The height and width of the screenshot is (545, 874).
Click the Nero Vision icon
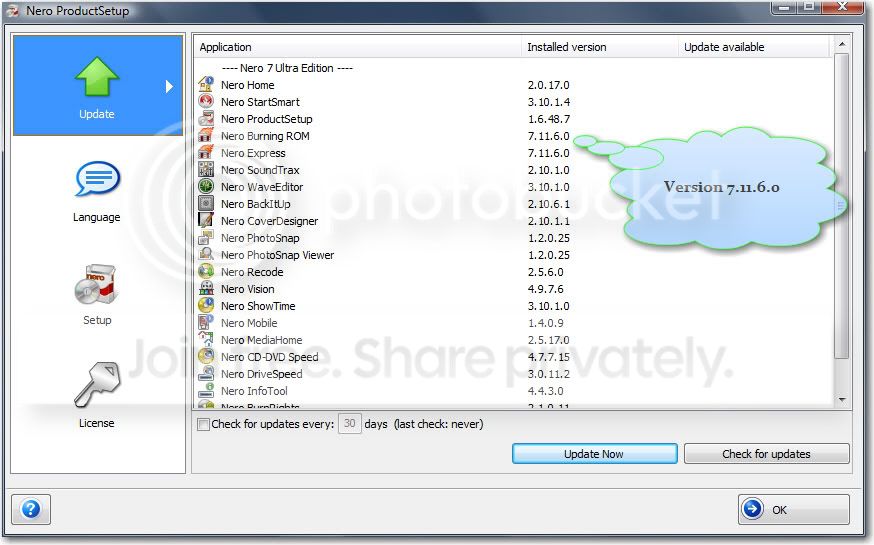pos(206,289)
